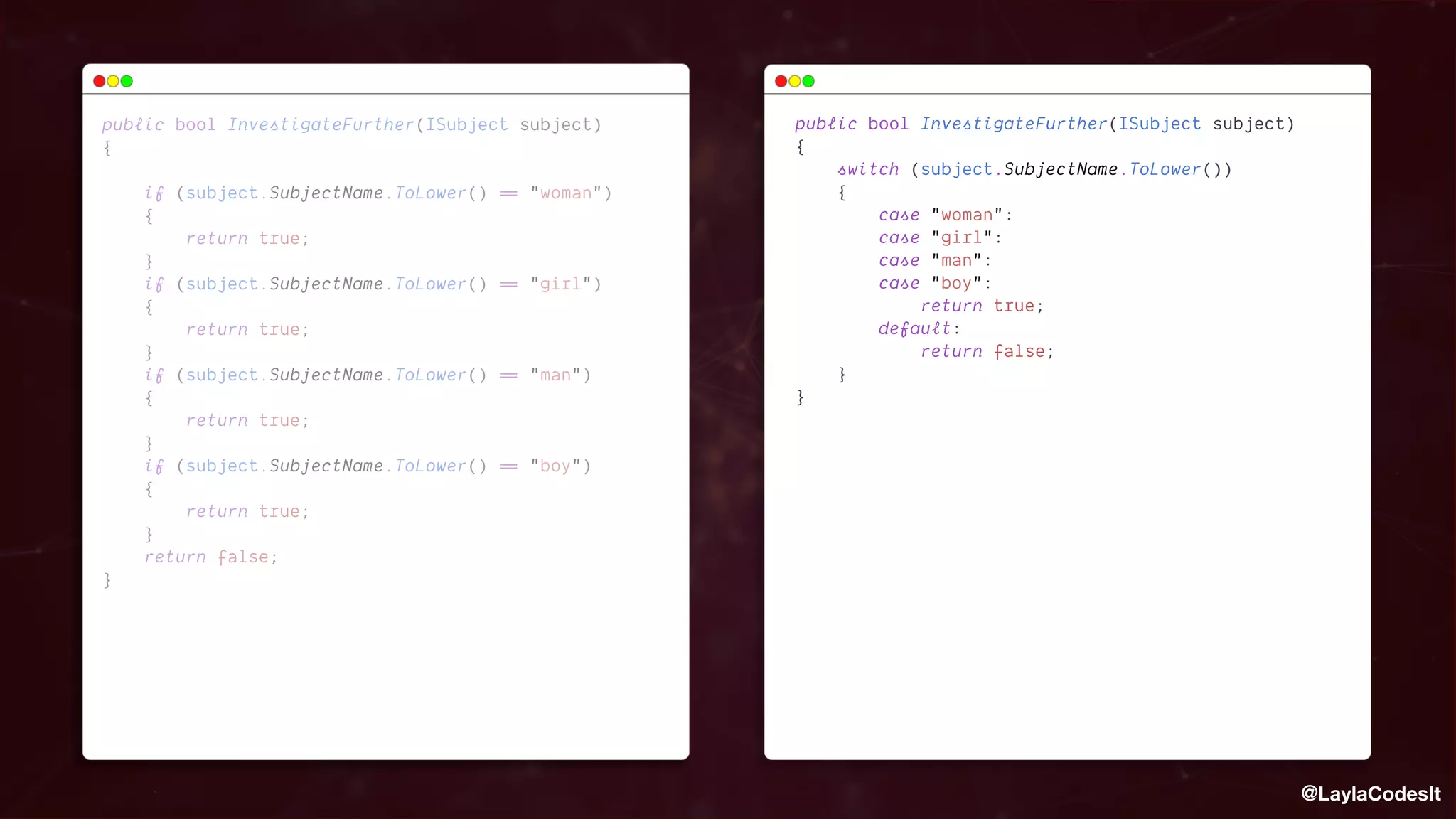Click "woman" string in left if statement
Screen dimensions: 1456x819
coord(566,193)
